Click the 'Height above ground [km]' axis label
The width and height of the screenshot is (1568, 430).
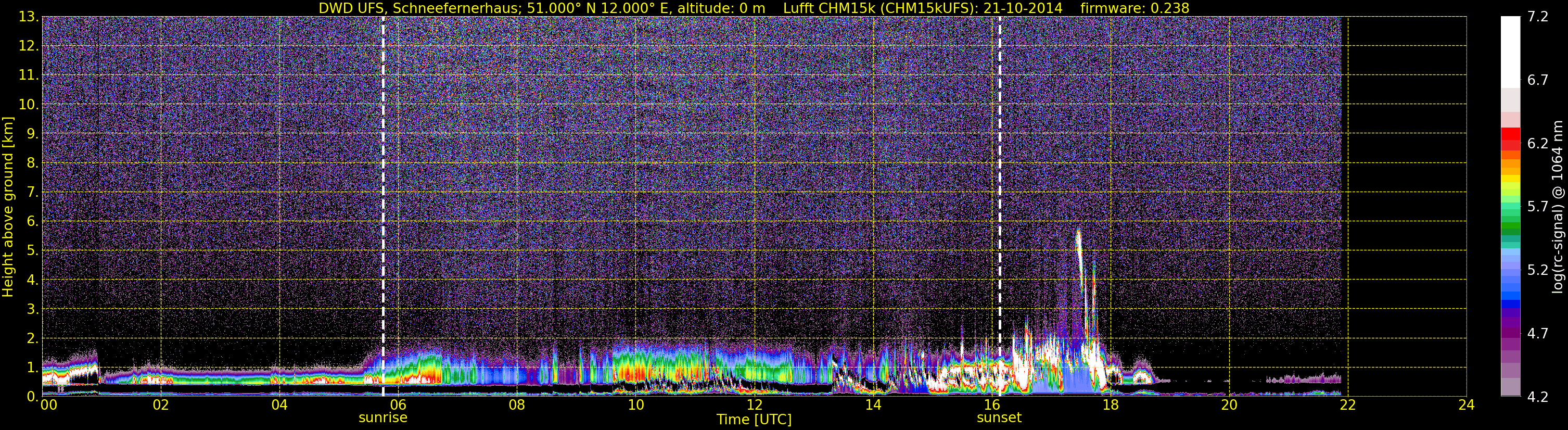(x=8, y=207)
